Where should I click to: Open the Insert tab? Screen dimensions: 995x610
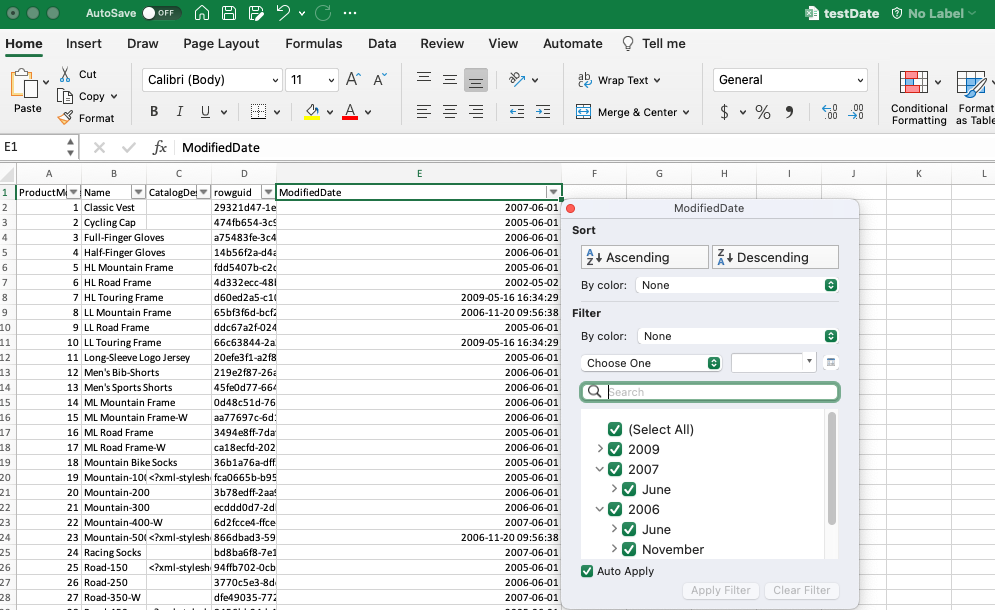[84, 44]
